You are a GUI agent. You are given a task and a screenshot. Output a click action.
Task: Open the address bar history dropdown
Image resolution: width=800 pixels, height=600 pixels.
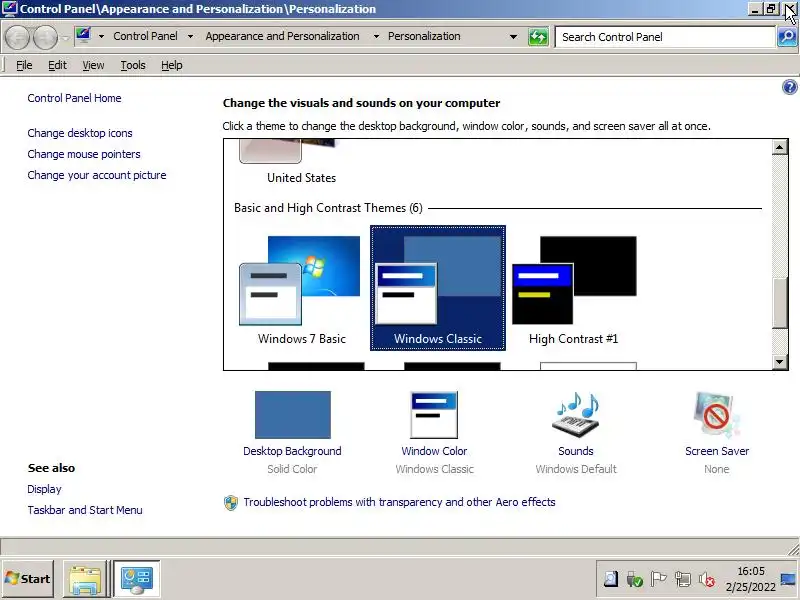(513, 37)
